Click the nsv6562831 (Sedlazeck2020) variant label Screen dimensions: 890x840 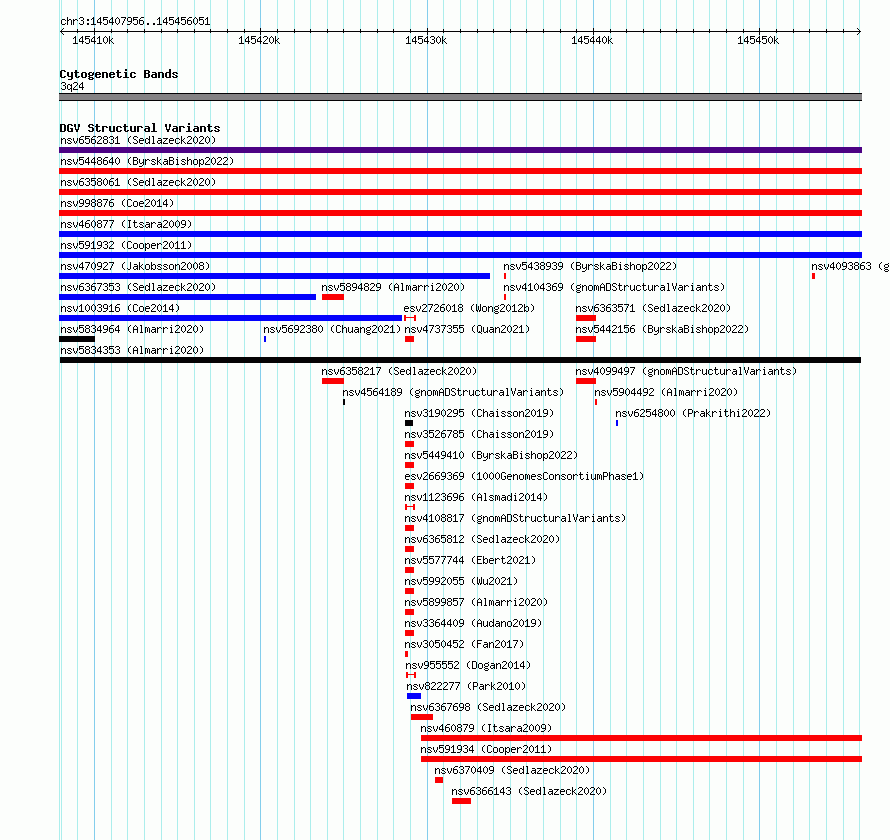tap(138, 140)
